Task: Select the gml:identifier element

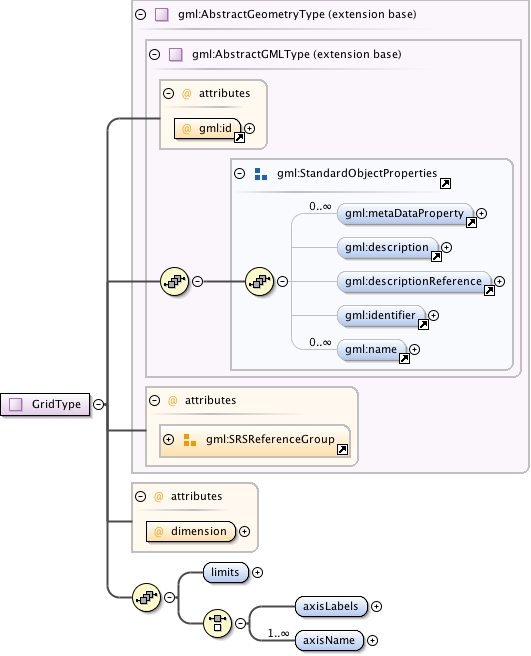Action: click(382, 315)
